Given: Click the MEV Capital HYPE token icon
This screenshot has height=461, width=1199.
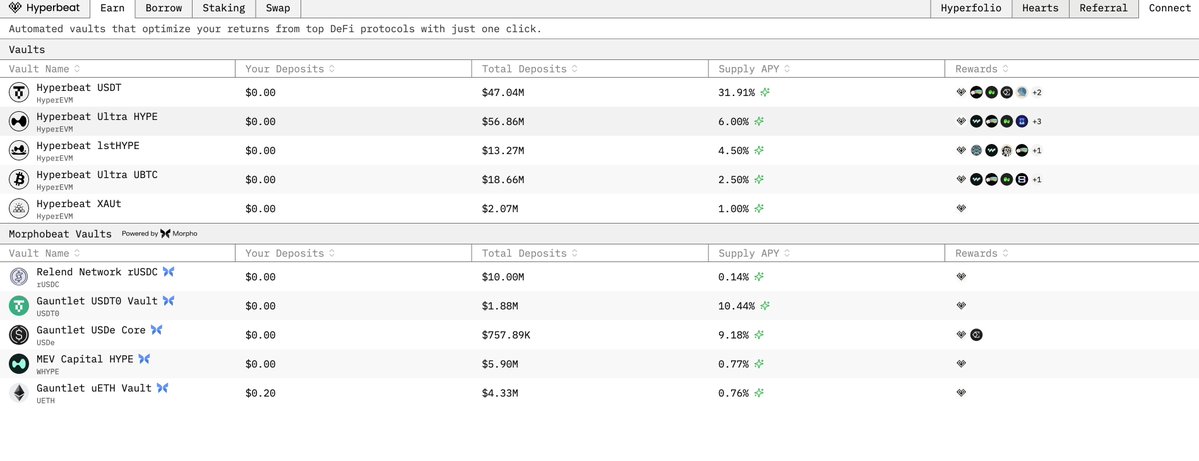Looking at the screenshot, I should coord(18,364).
